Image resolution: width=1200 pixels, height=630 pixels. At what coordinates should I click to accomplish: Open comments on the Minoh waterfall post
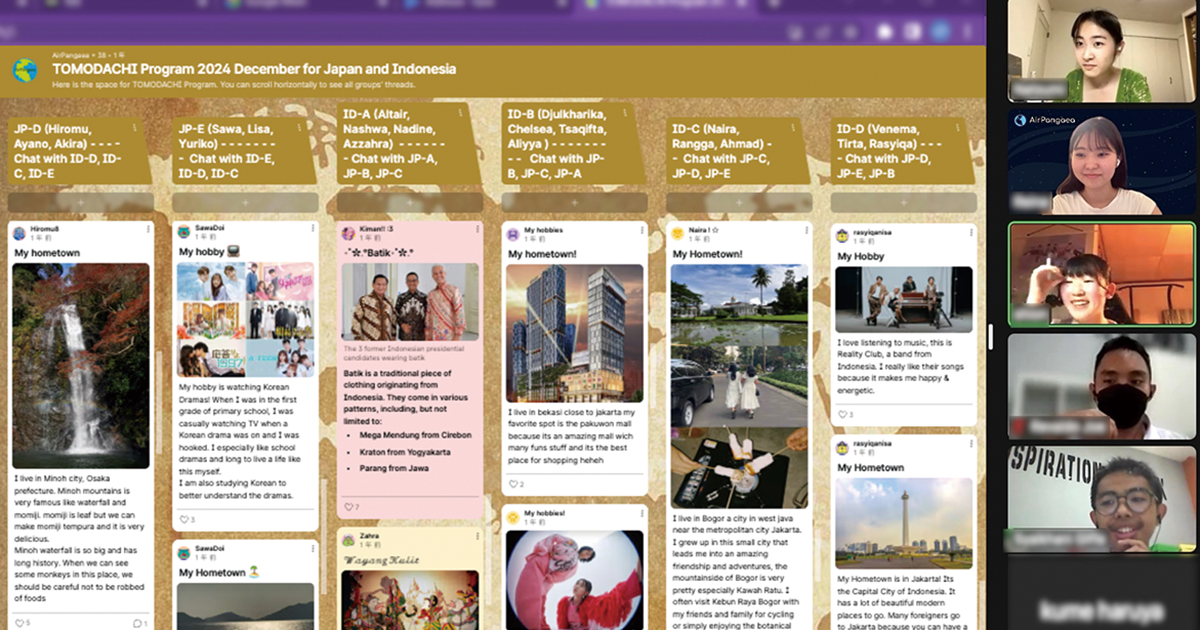coord(138,622)
